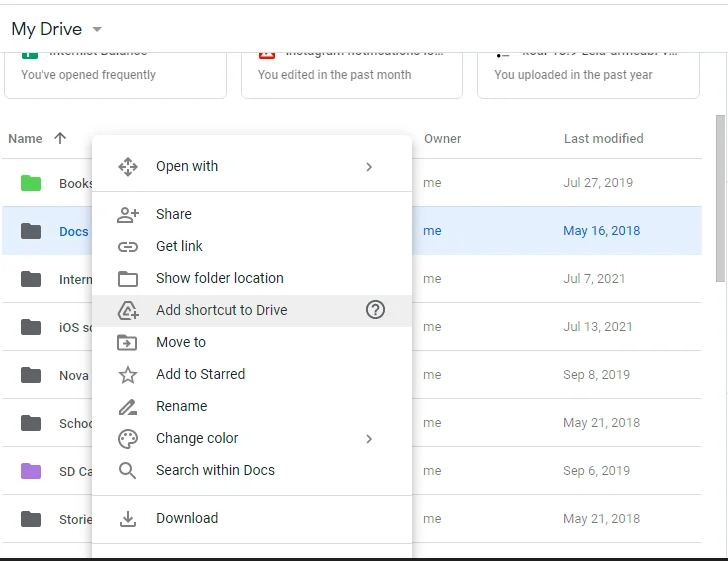The height and width of the screenshot is (561, 728).
Task: Sort by Last modified column header
Action: pos(604,138)
